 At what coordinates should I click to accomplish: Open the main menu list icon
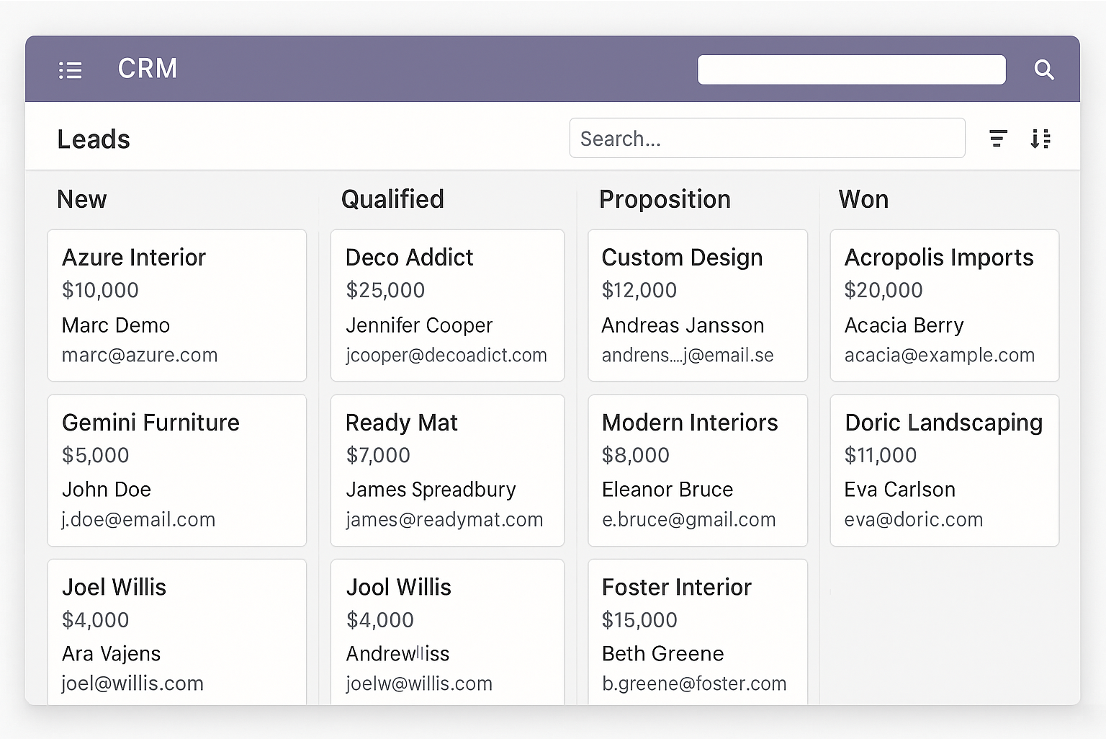pos(70,70)
